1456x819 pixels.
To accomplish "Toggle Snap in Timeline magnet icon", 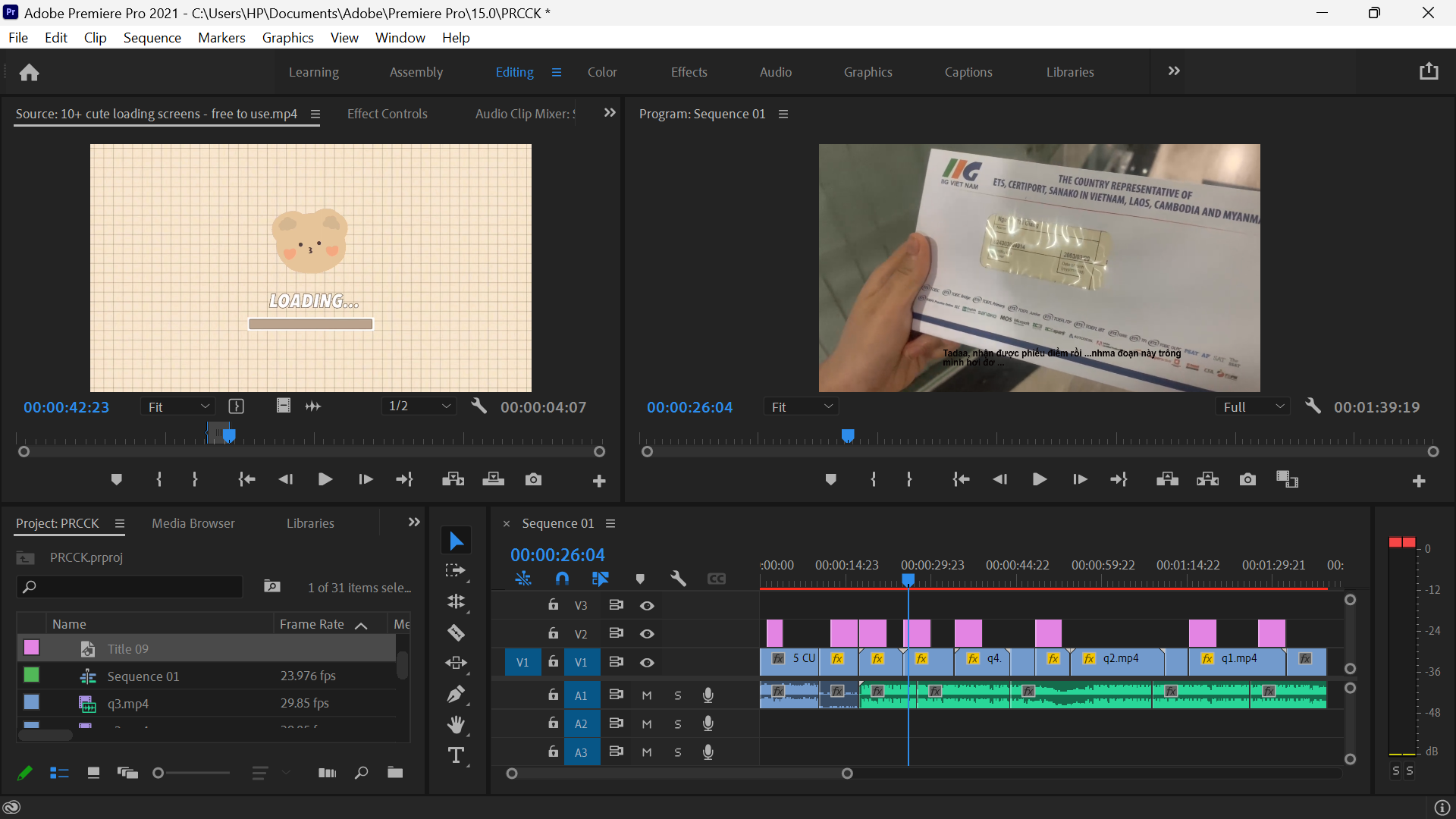I will (x=562, y=579).
